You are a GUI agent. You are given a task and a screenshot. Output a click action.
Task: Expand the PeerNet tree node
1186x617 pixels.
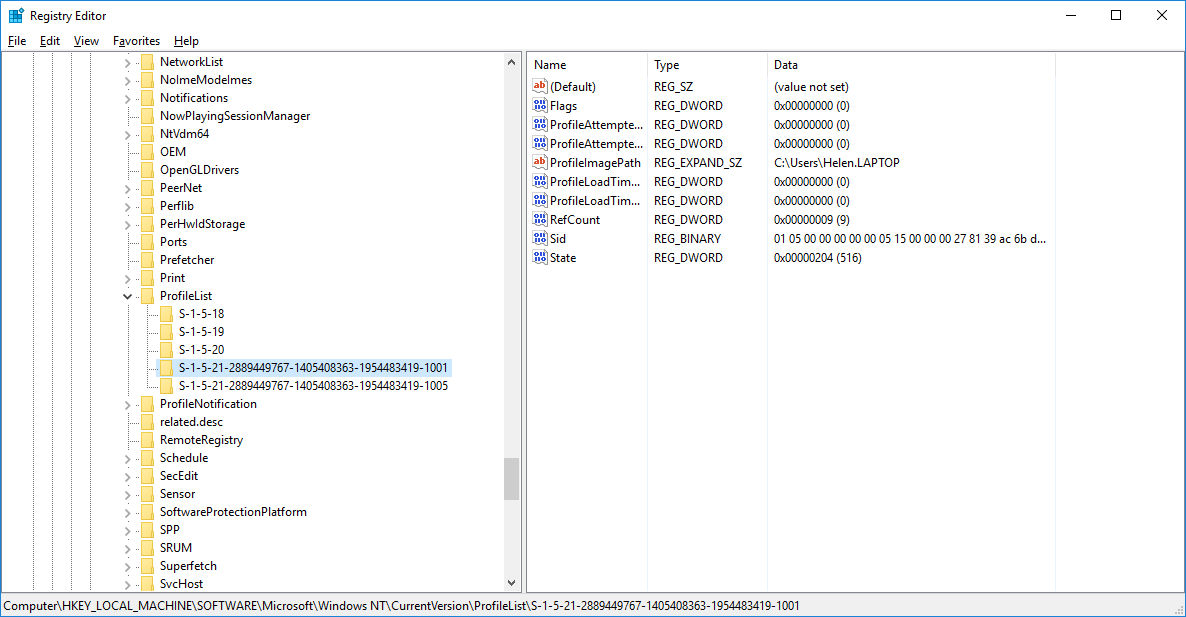(x=127, y=188)
